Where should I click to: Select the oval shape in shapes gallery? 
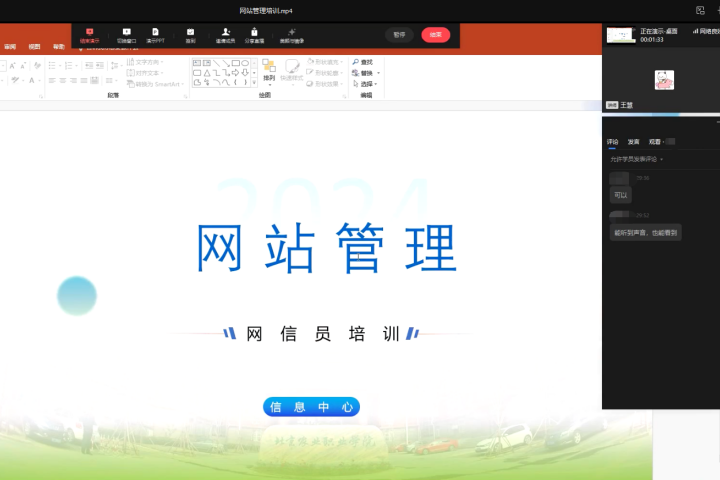coord(245,62)
